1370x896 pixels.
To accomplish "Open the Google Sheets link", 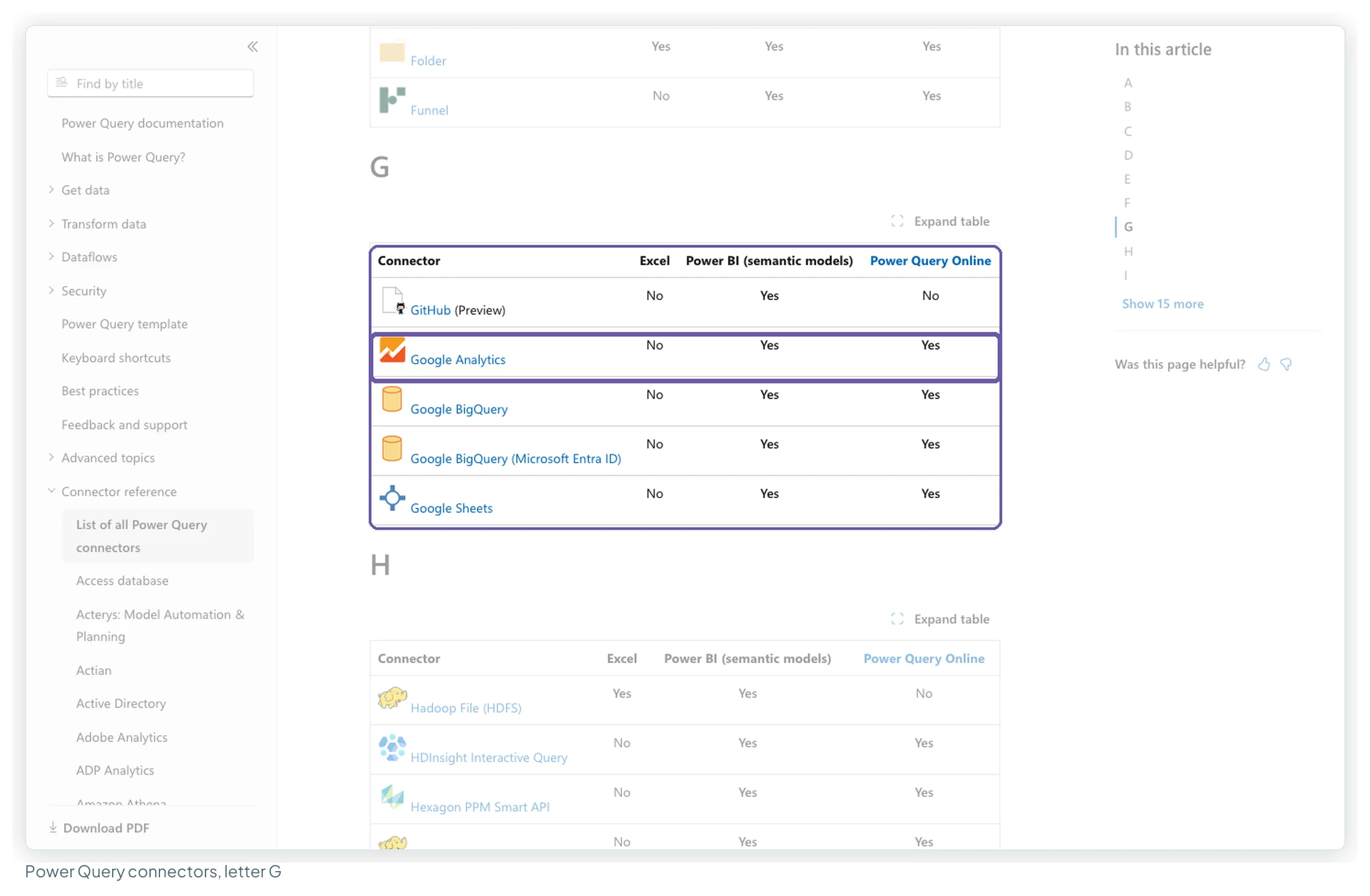I will pos(451,508).
